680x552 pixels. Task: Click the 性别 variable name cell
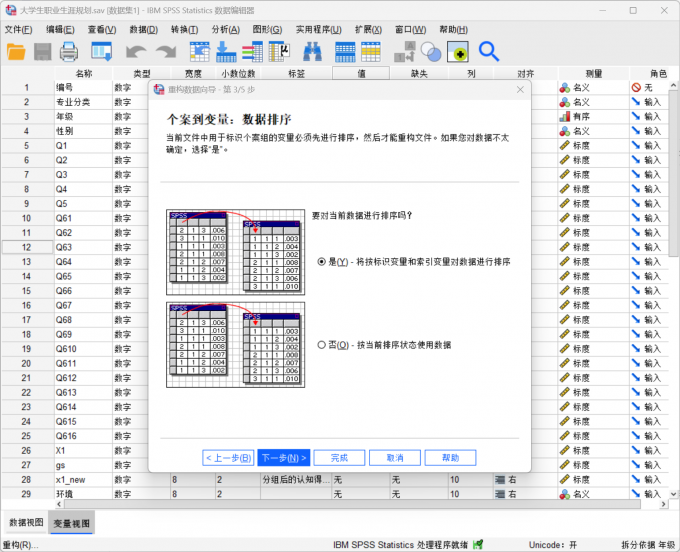point(83,131)
